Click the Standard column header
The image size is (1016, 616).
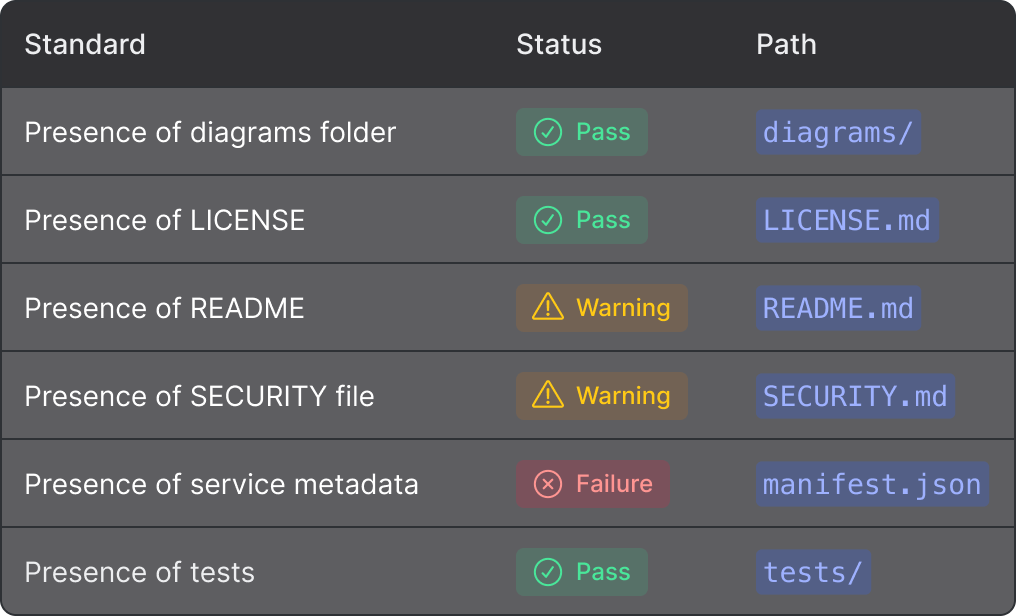(85, 44)
